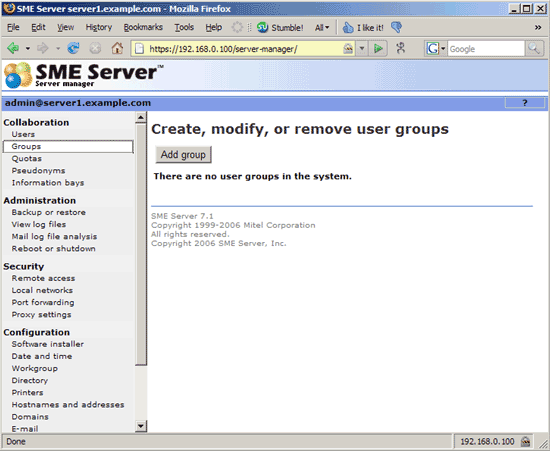Open the File menu
The width and height of the screenshot is (550, 451).
click(x=13, y=27)
